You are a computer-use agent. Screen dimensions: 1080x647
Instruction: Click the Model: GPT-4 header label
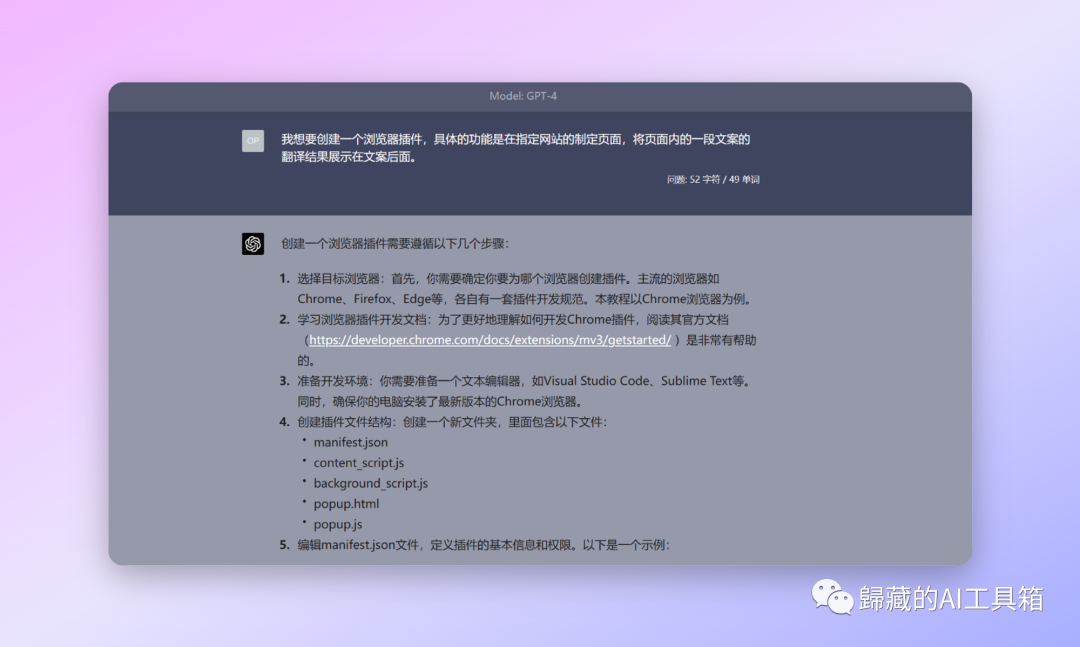pos(523,96)
